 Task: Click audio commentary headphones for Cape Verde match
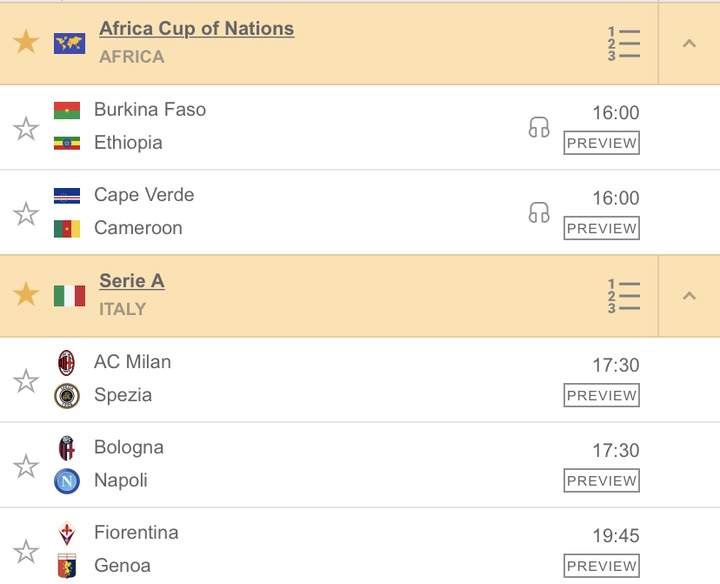(539, 213)
